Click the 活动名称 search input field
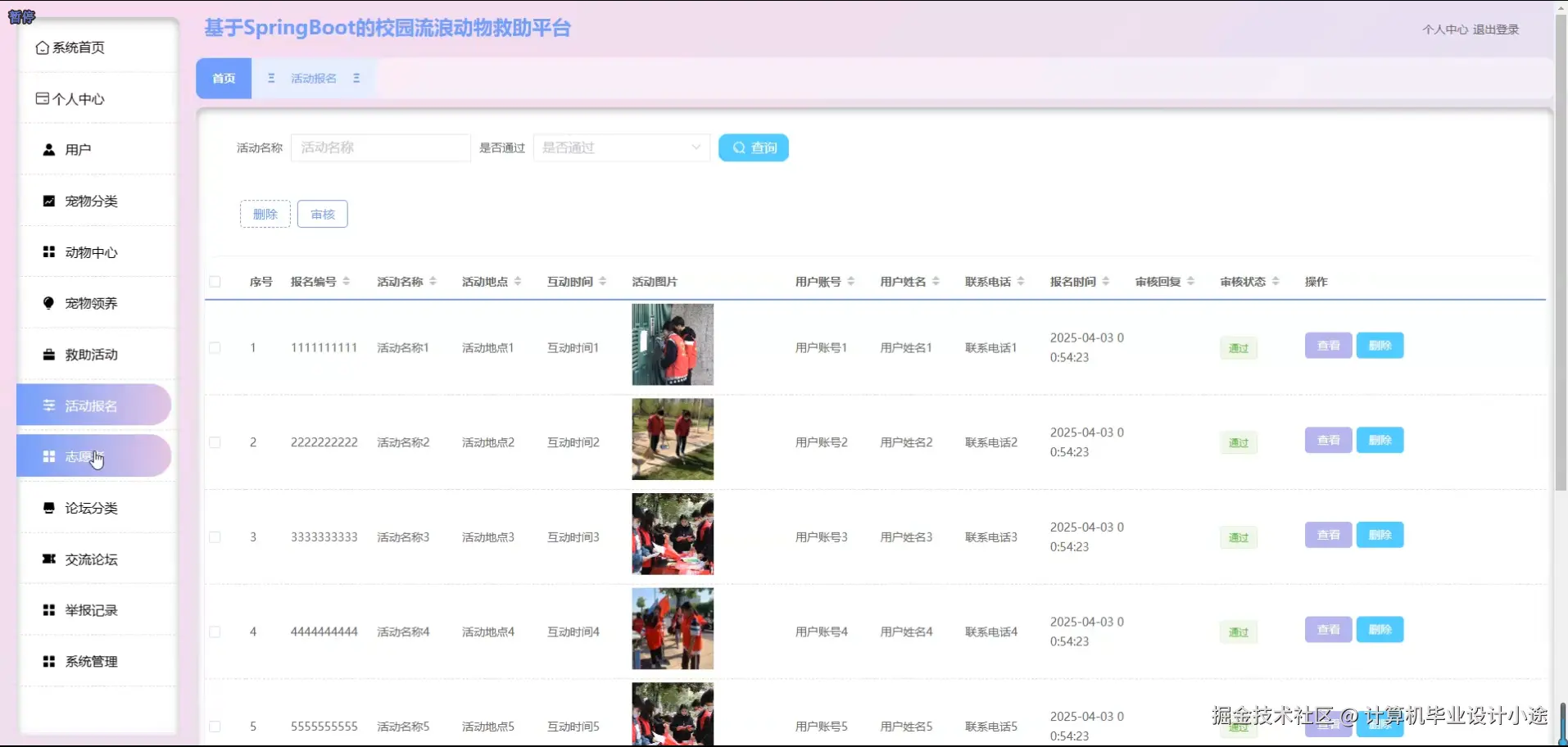The height and width of the screenshot is (747, 1568). [x=381, y=147]
